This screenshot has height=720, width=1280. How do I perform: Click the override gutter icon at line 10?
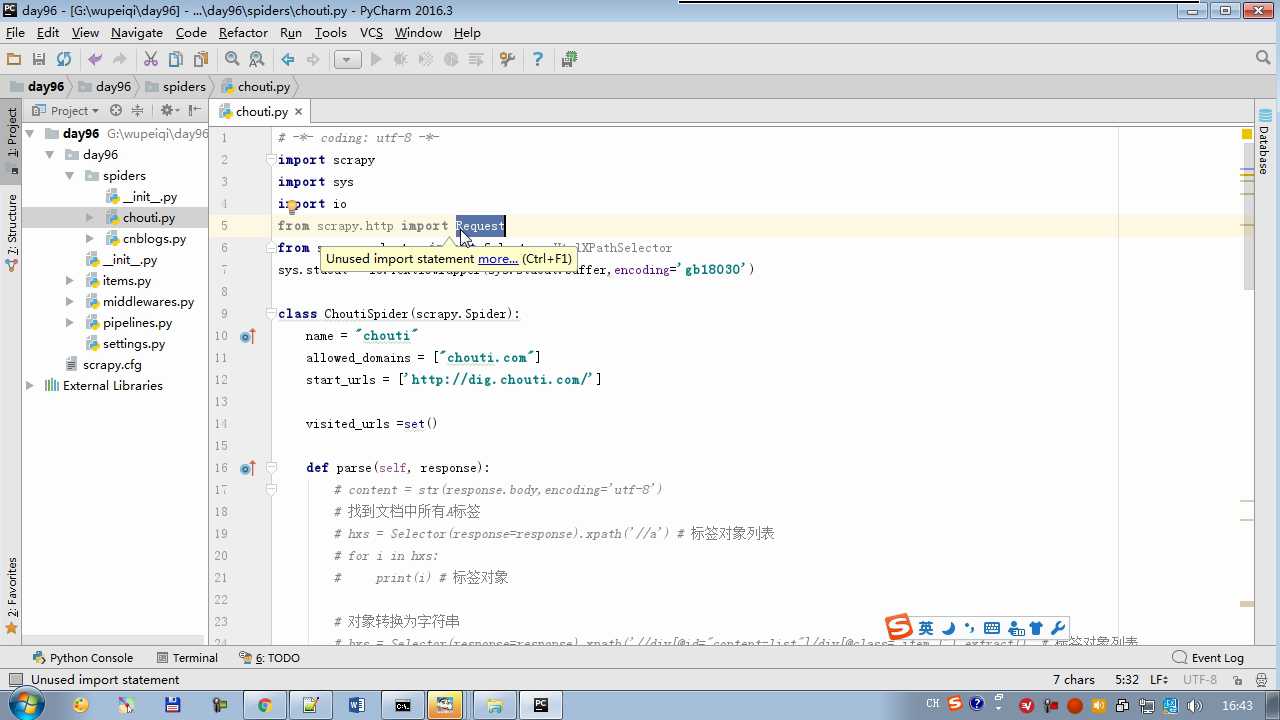point(247,336)
